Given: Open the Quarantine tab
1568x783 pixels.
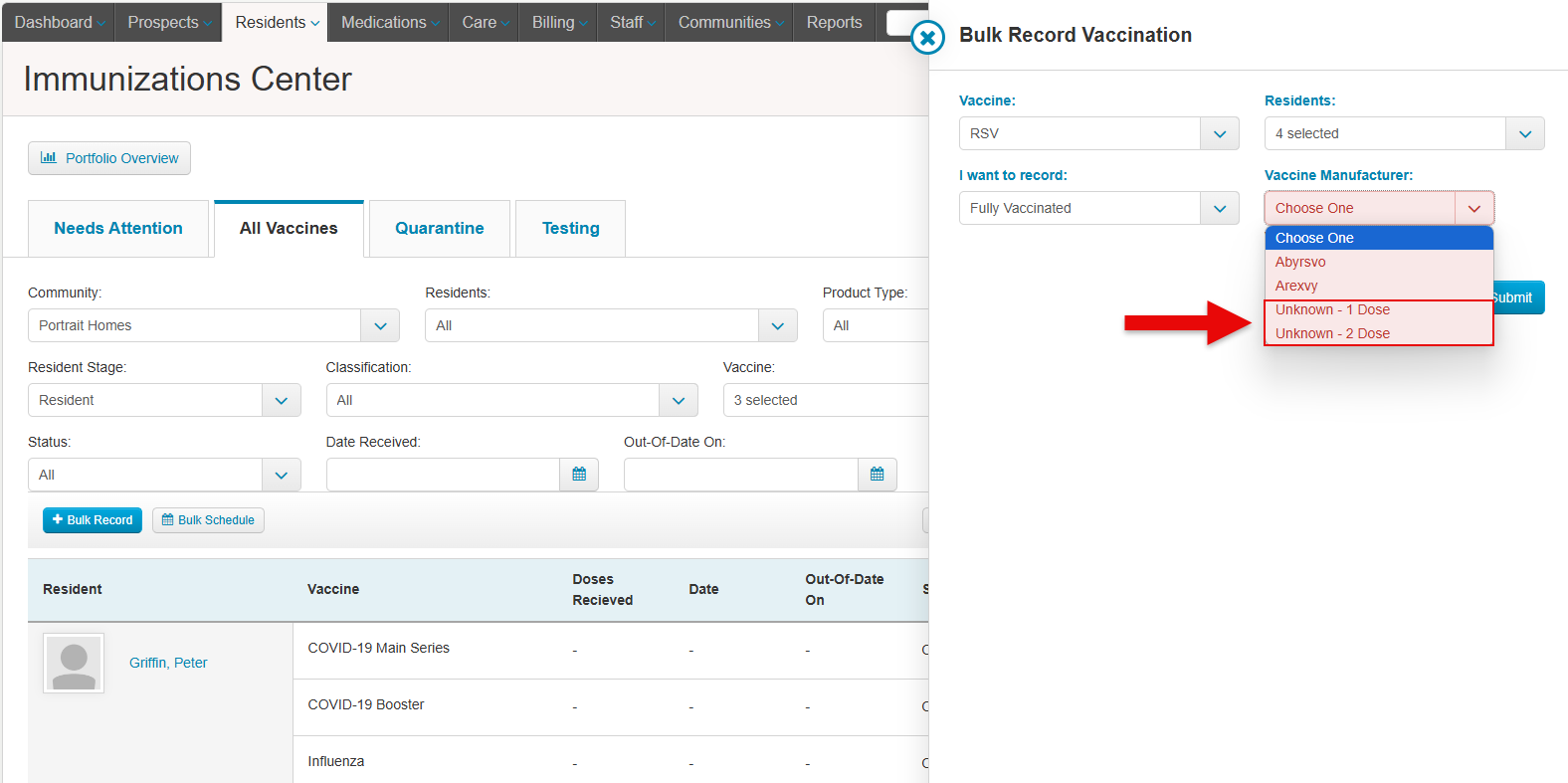Looking at the screenshot, I should (439, 228).
